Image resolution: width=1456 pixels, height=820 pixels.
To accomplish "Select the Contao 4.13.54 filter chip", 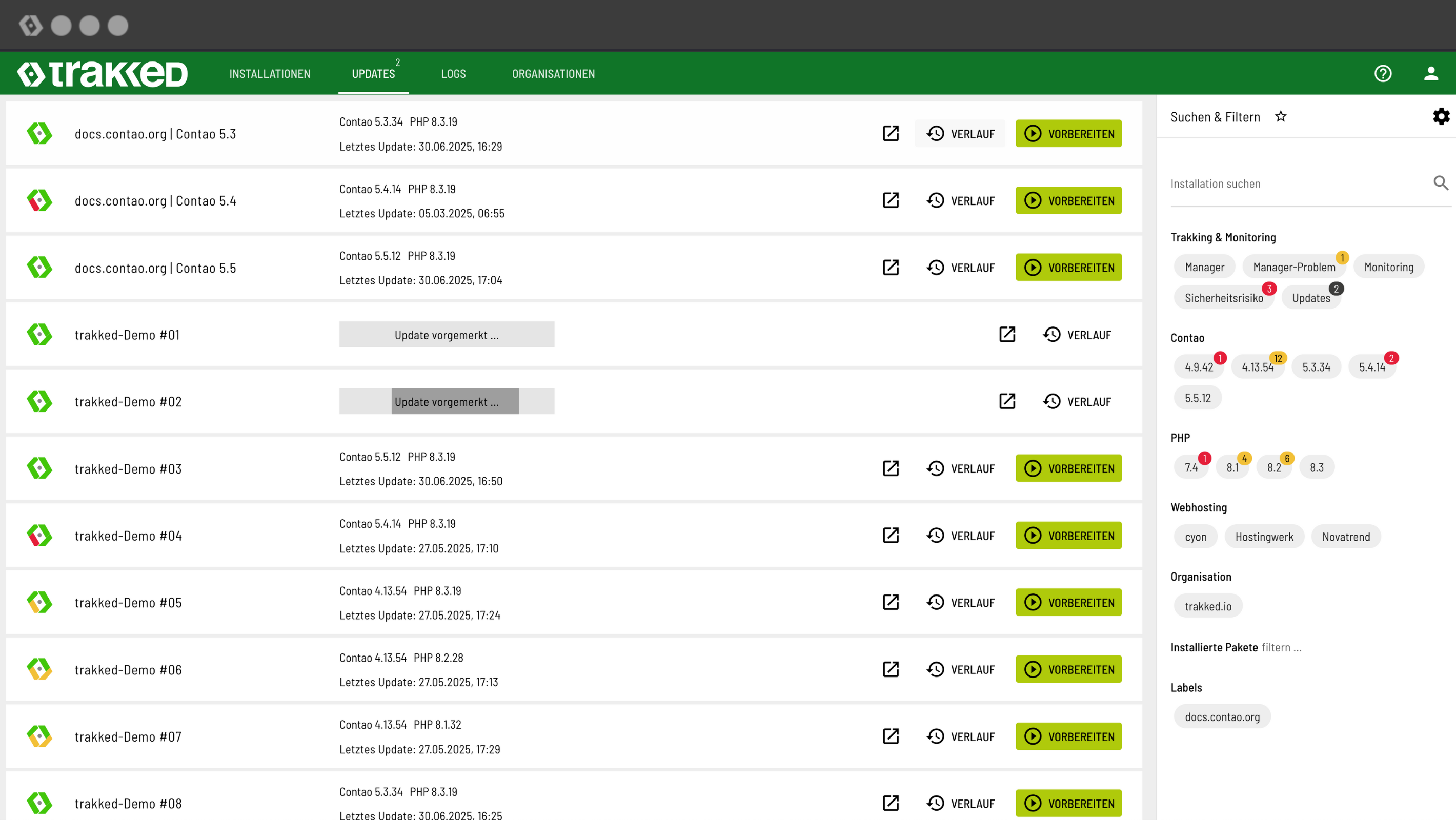I will [1257, 367].
